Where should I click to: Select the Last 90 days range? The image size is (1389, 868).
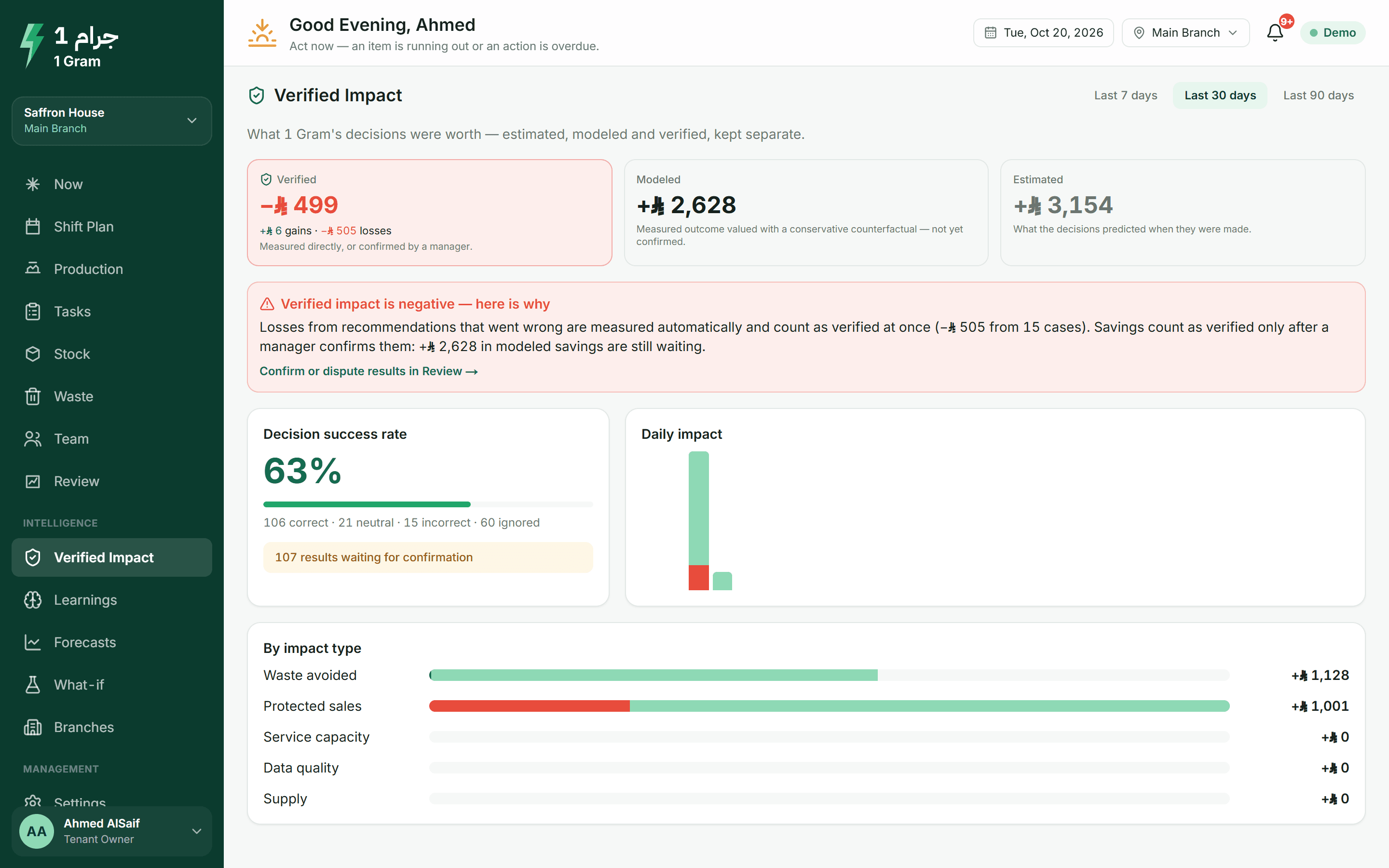click(x=1318, y=95)
